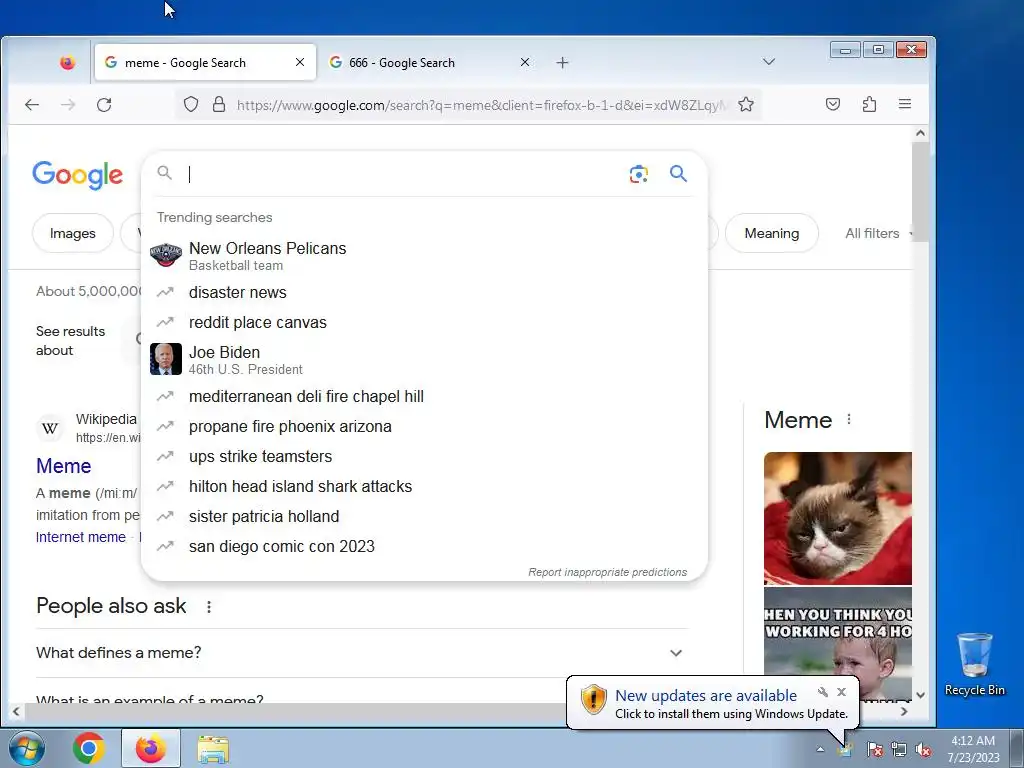Select the meme - Google Search tab
1024x768 pixels.
pyautogui.click(x=205, y=62)
